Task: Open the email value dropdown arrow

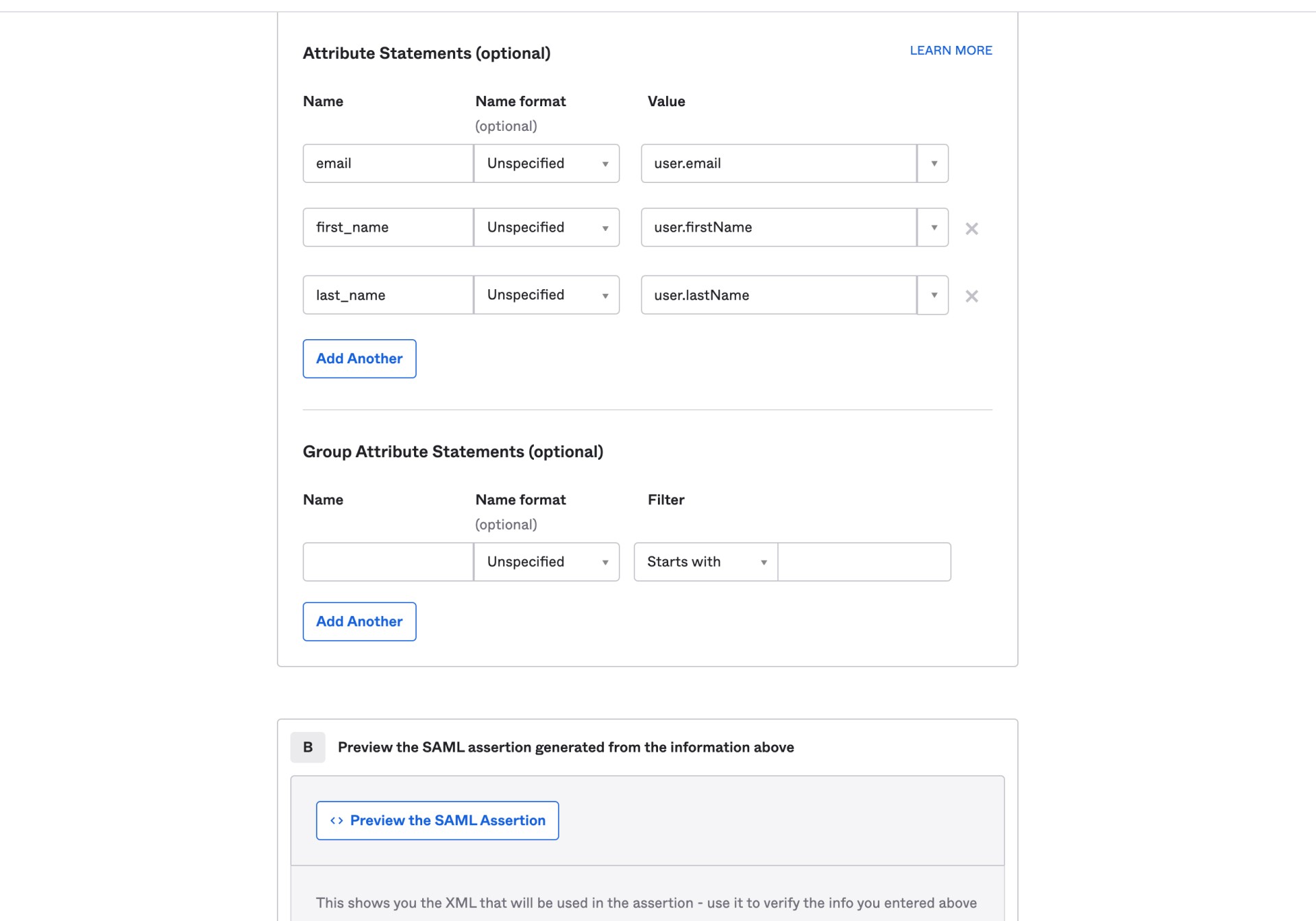Action: [x=932, y=163]
